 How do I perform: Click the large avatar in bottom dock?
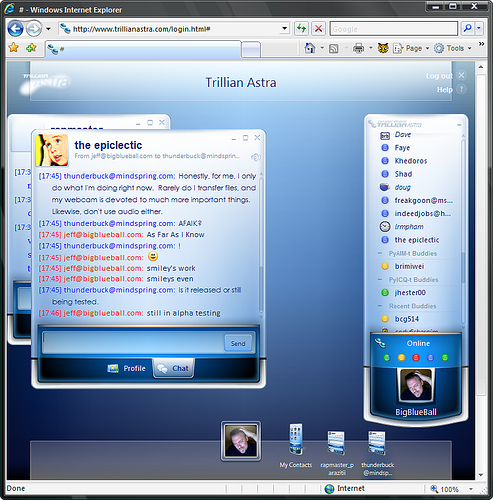(241, 441)
